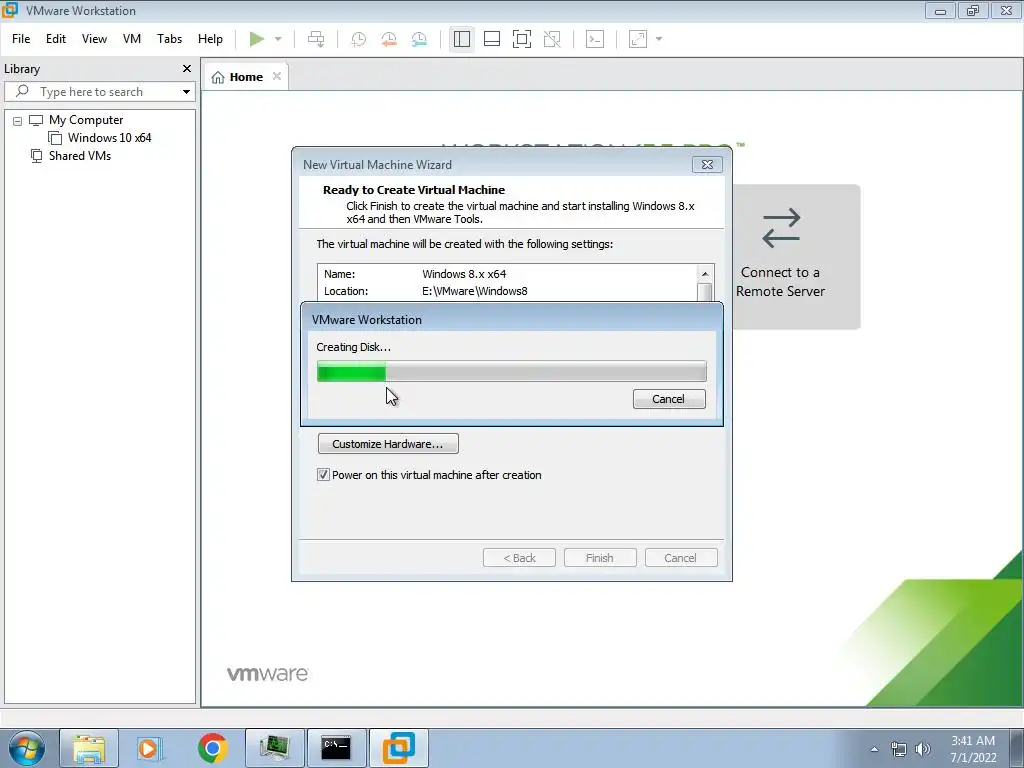Click the Finish button in the wizard

600,558
